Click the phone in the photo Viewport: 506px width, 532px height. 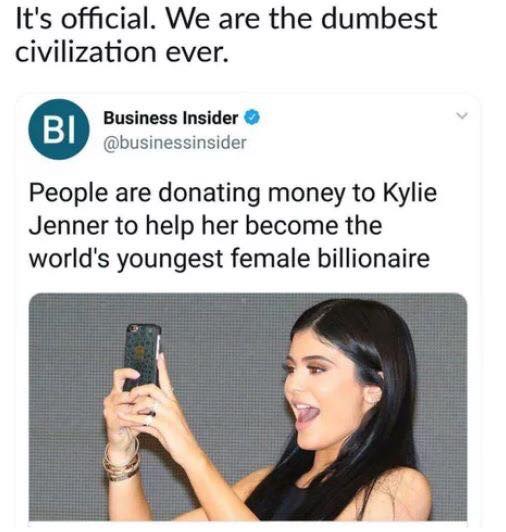(142, 357)
